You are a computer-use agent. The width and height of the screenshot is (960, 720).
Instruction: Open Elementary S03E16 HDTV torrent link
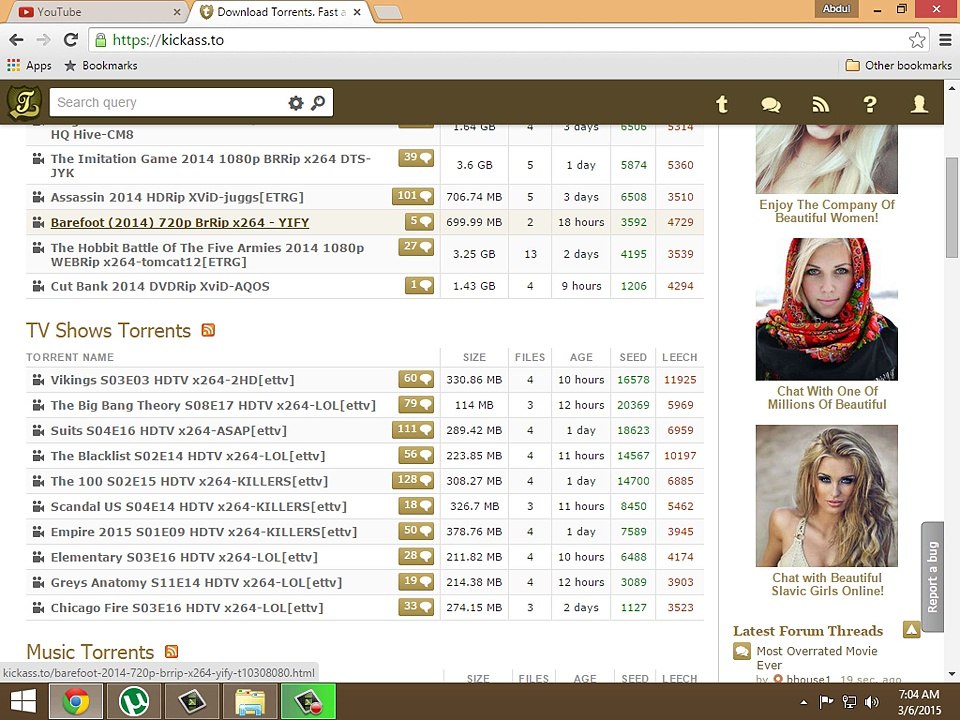184,557
